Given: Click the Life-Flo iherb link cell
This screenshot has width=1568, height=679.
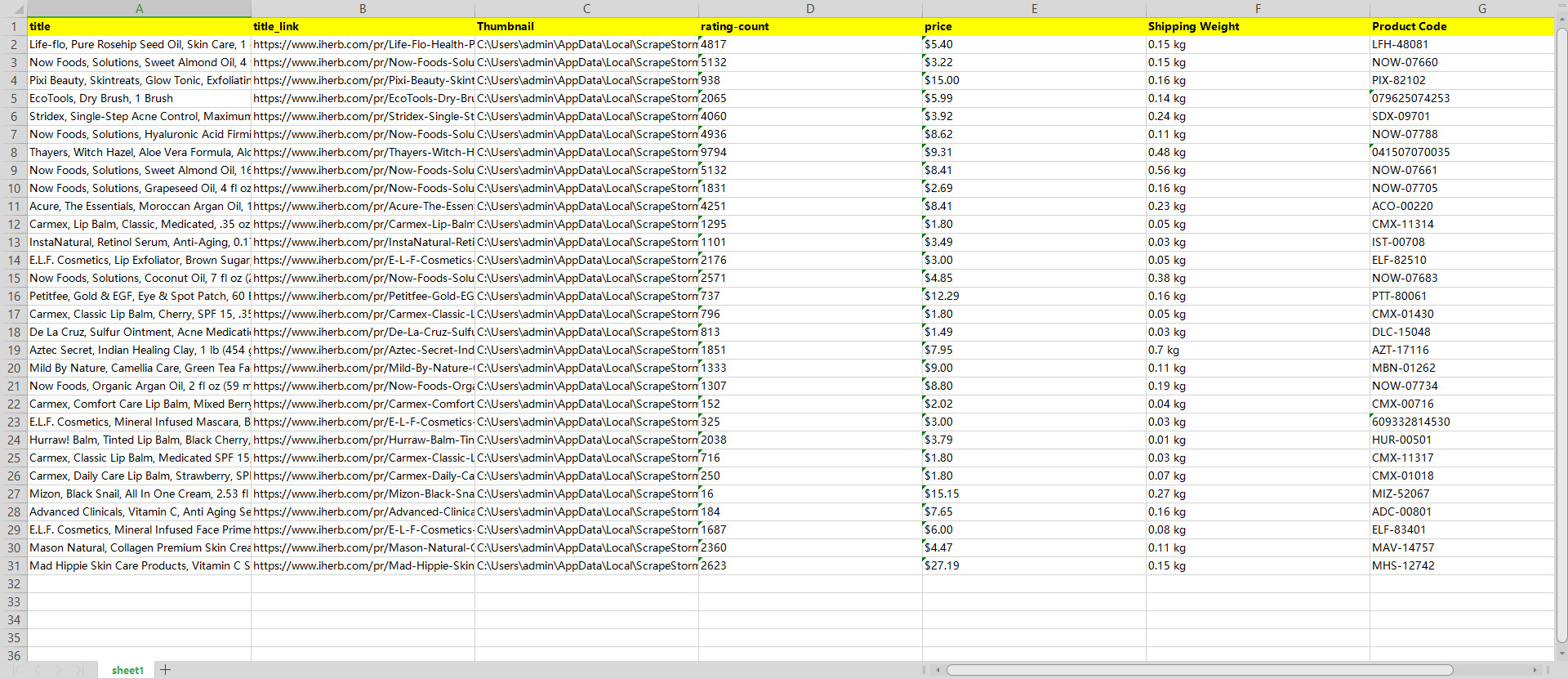Looking at the screenshot, I should click(x=363, y=44).
